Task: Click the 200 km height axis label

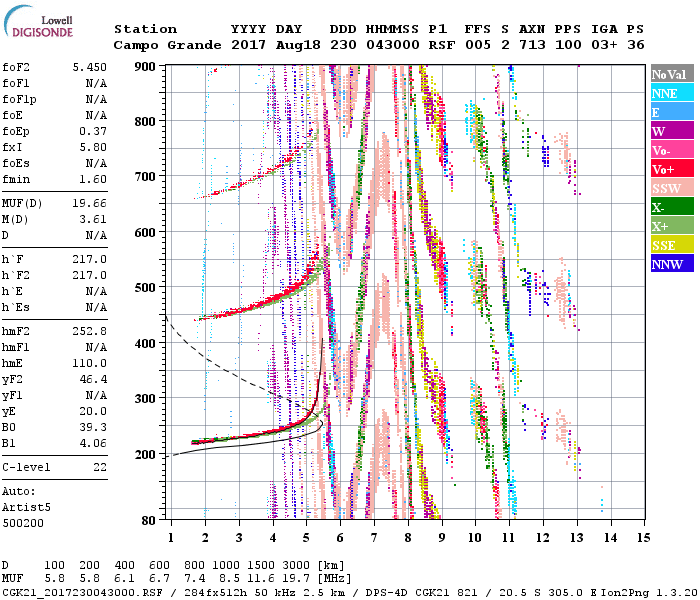Action: pos(145,454)
